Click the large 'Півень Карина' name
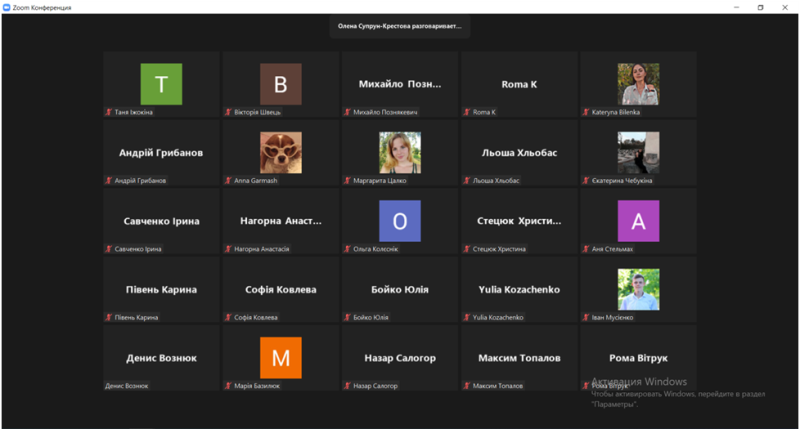The width and height of the screenshot is (800, 429). [x=161, y=289]
